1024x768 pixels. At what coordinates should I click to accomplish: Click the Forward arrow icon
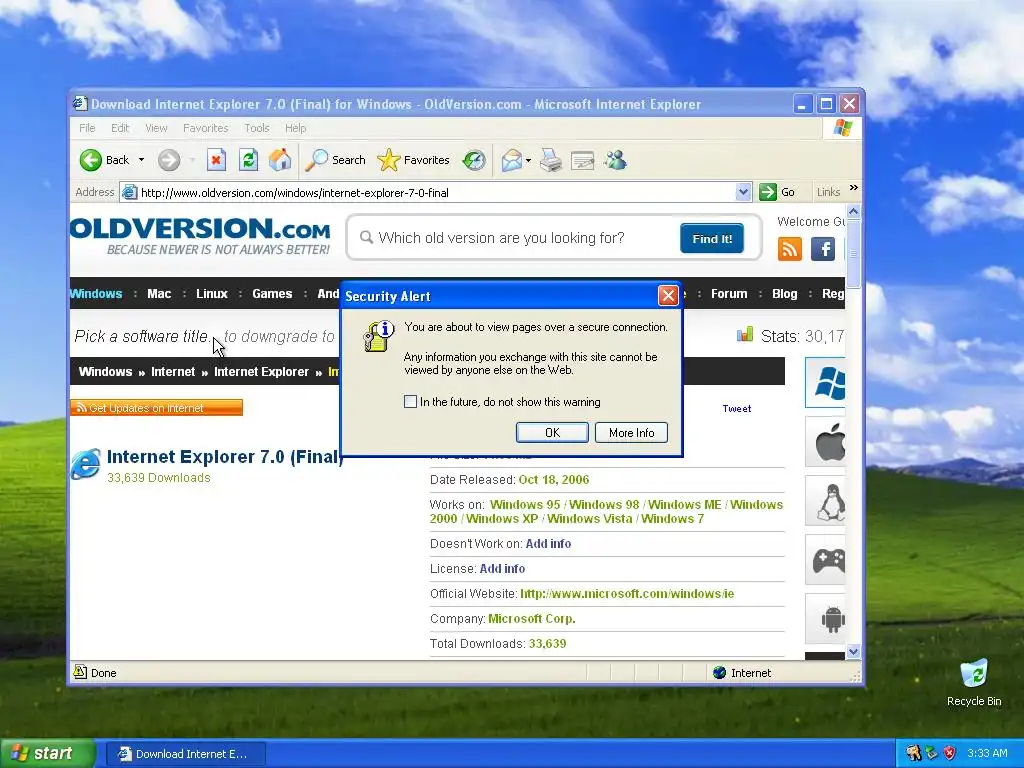[169, 160]
